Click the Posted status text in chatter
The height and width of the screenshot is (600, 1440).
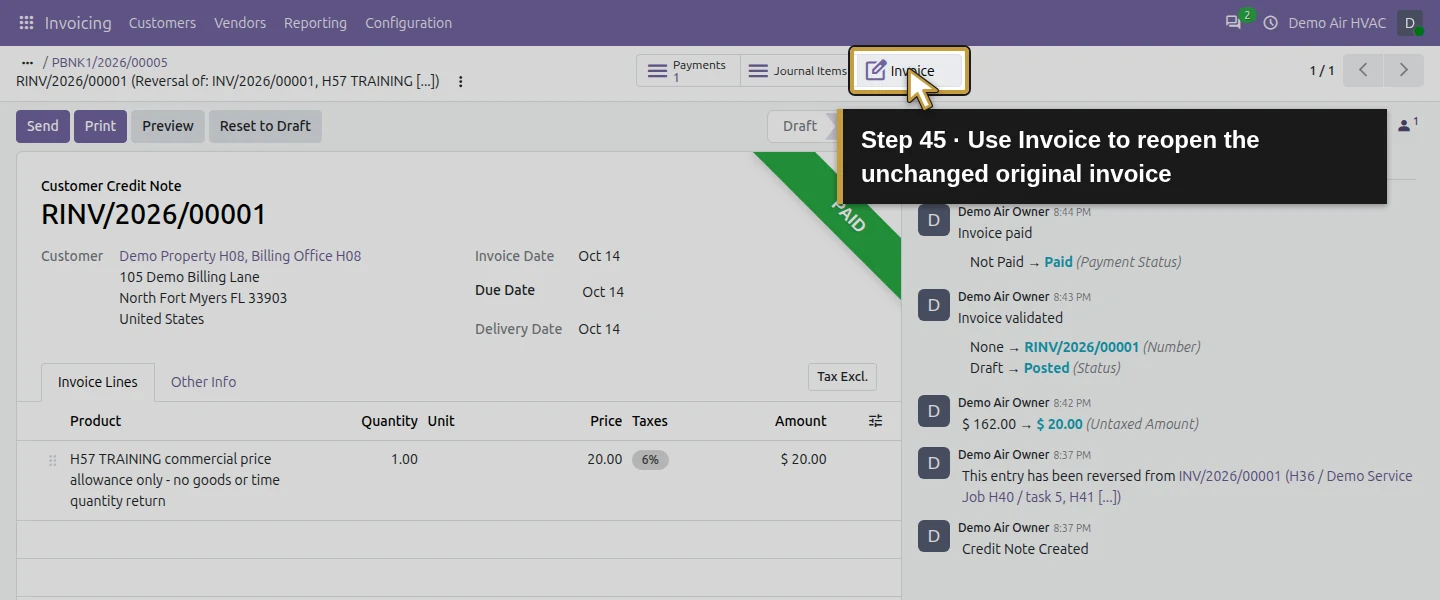click(x=1046, y=368)
